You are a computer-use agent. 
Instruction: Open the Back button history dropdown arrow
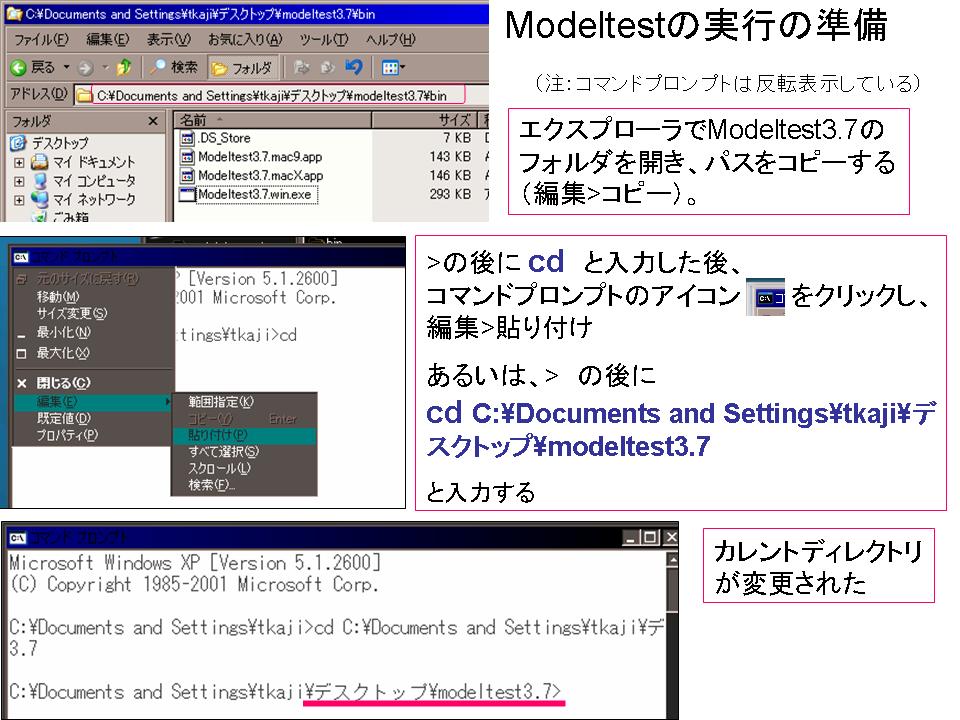coord(68,68)
